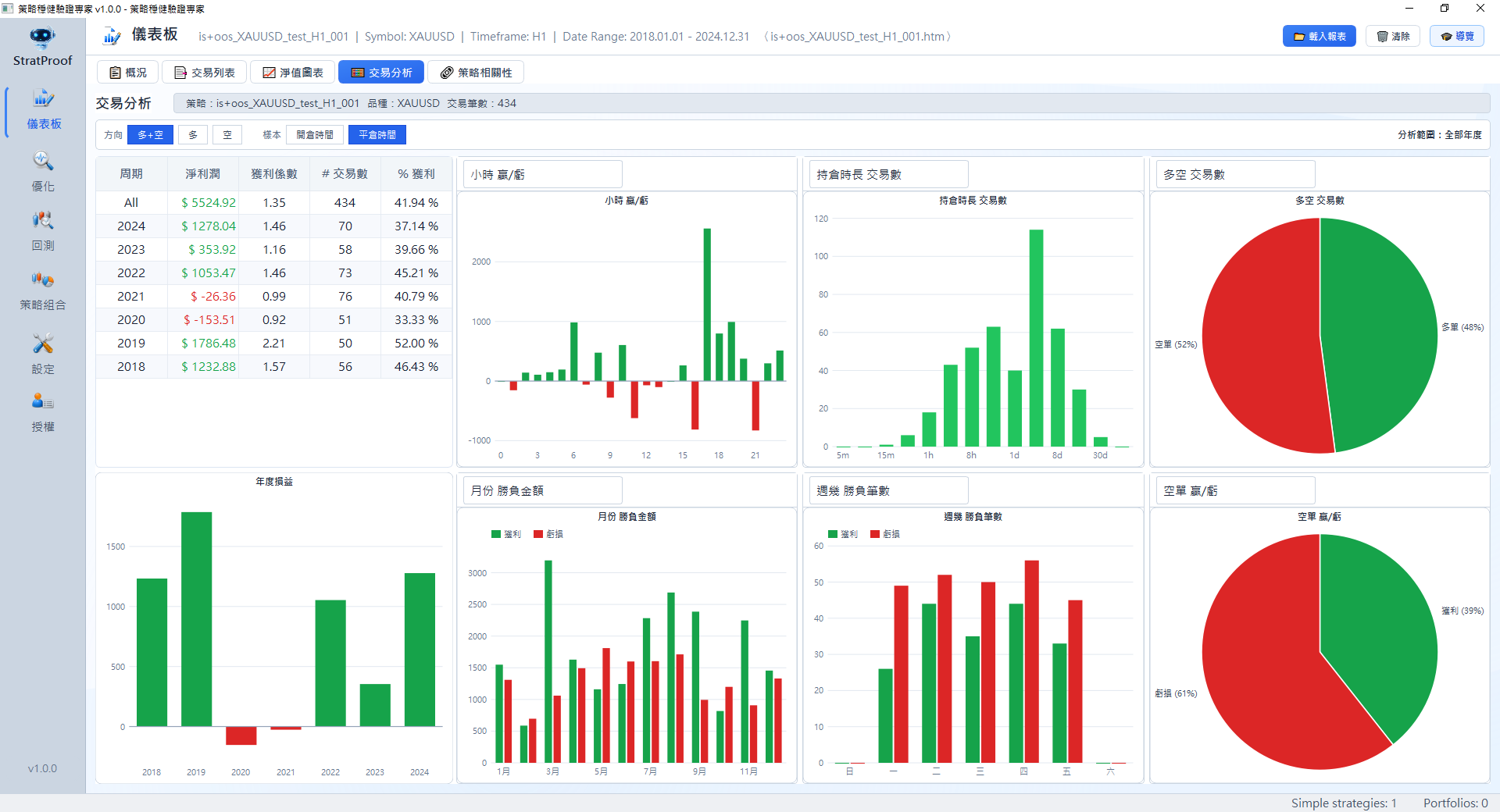1500x812 pixels.
Task: Click the 清除 clear button
Action: 1393,36
